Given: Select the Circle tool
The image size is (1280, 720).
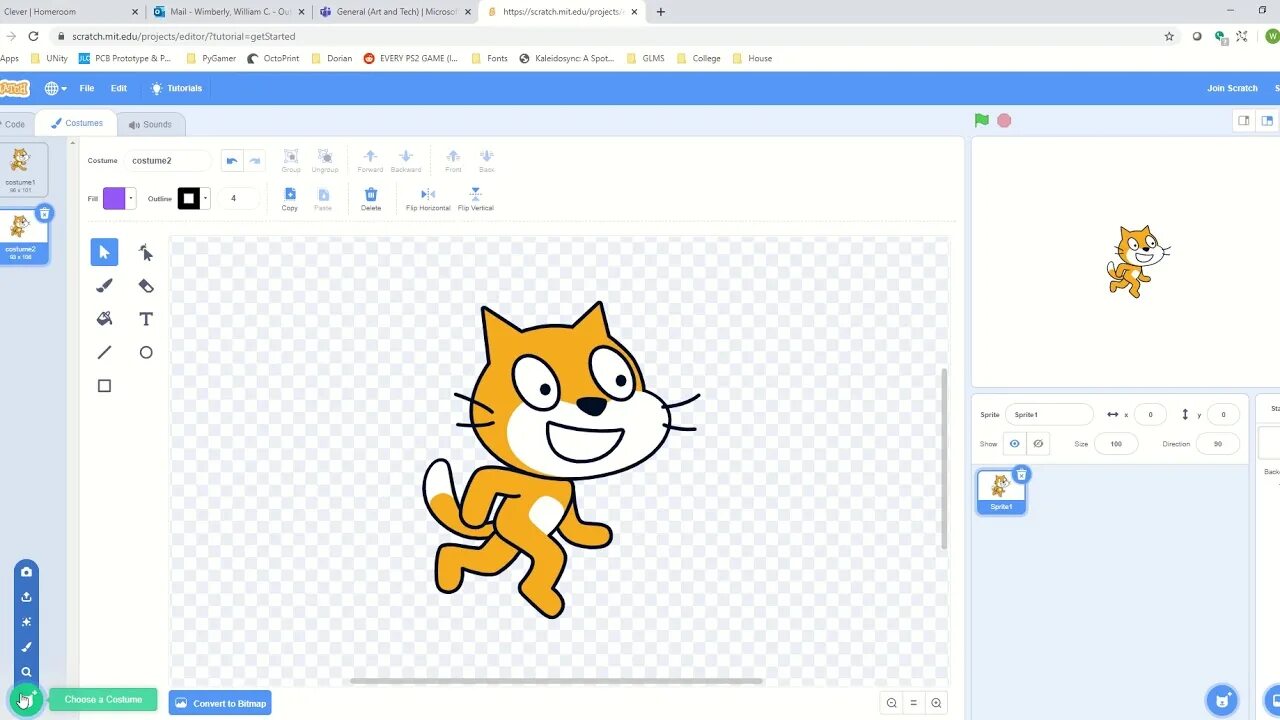Looking at the screenshot, I should click(x=146, y=352).
